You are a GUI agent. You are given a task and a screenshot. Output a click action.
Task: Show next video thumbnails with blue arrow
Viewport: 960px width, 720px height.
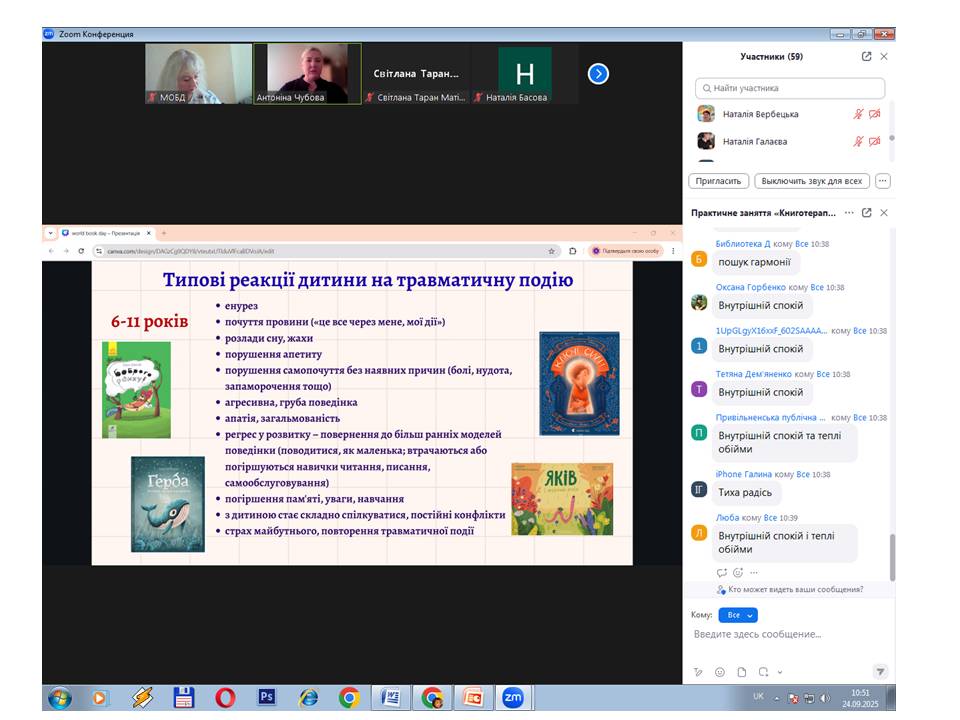[x=598, y=73]
